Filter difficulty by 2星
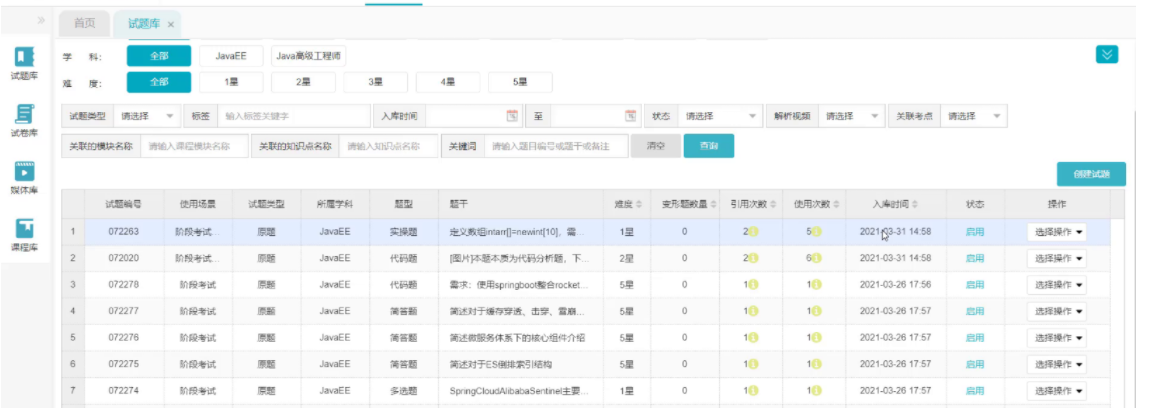 click(x=304, y=82)
